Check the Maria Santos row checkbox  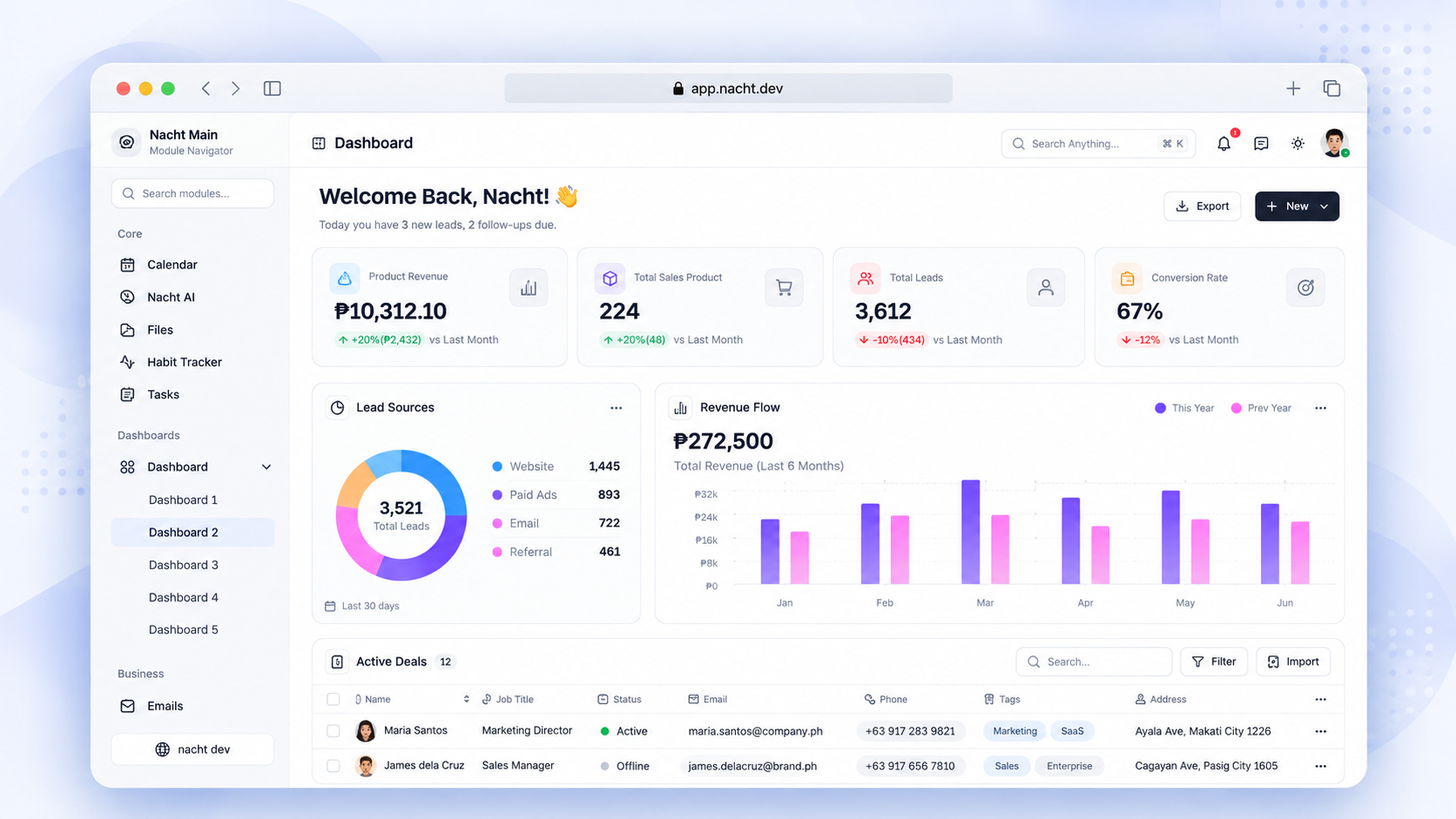pos(333,731)
